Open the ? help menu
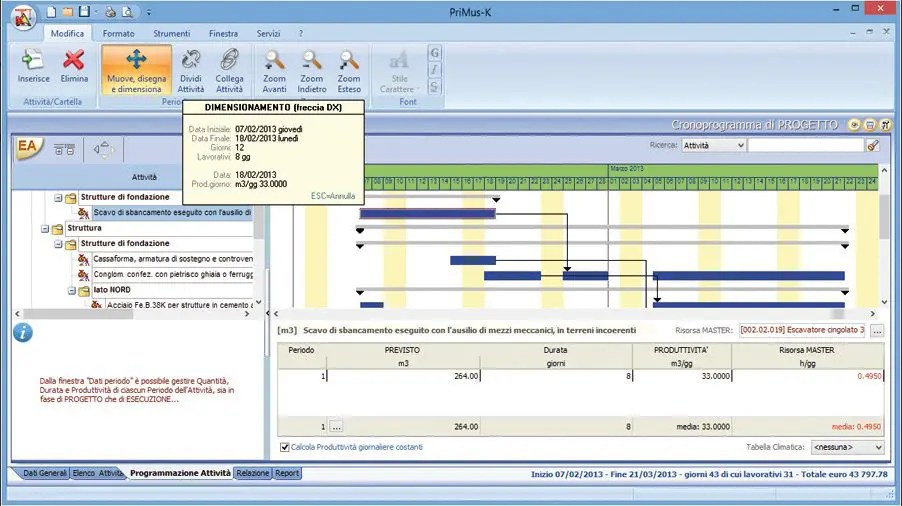 pos(300,33)
